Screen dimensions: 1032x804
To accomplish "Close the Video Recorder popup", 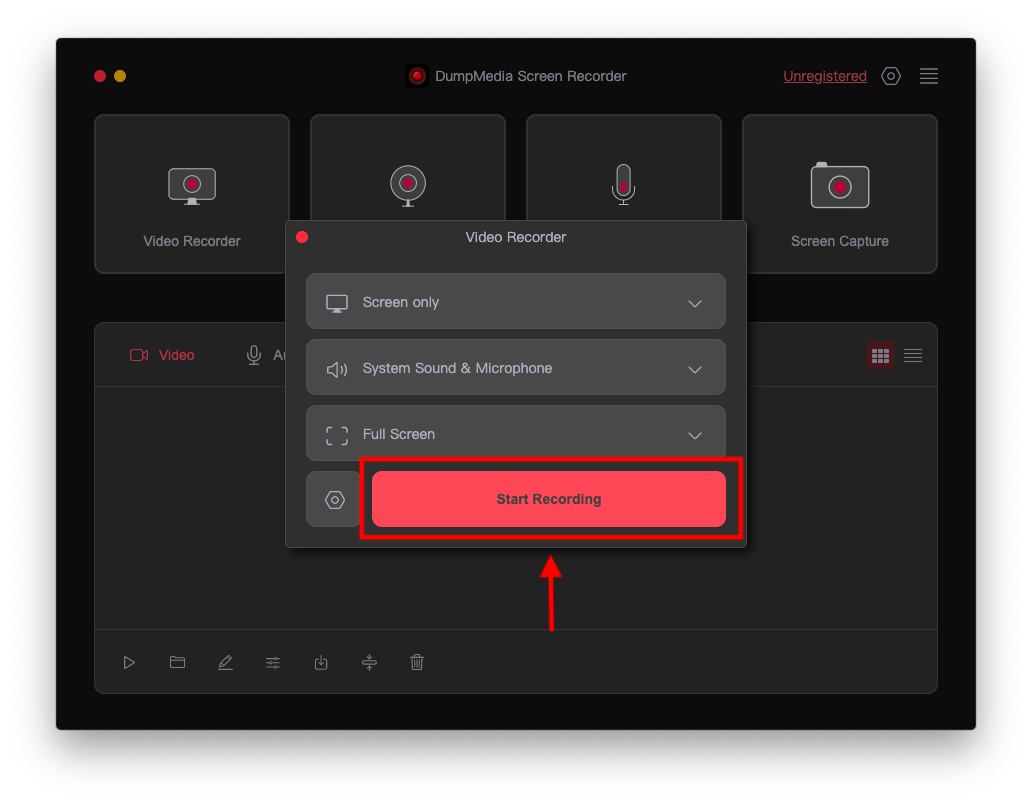I will [302, 237].
